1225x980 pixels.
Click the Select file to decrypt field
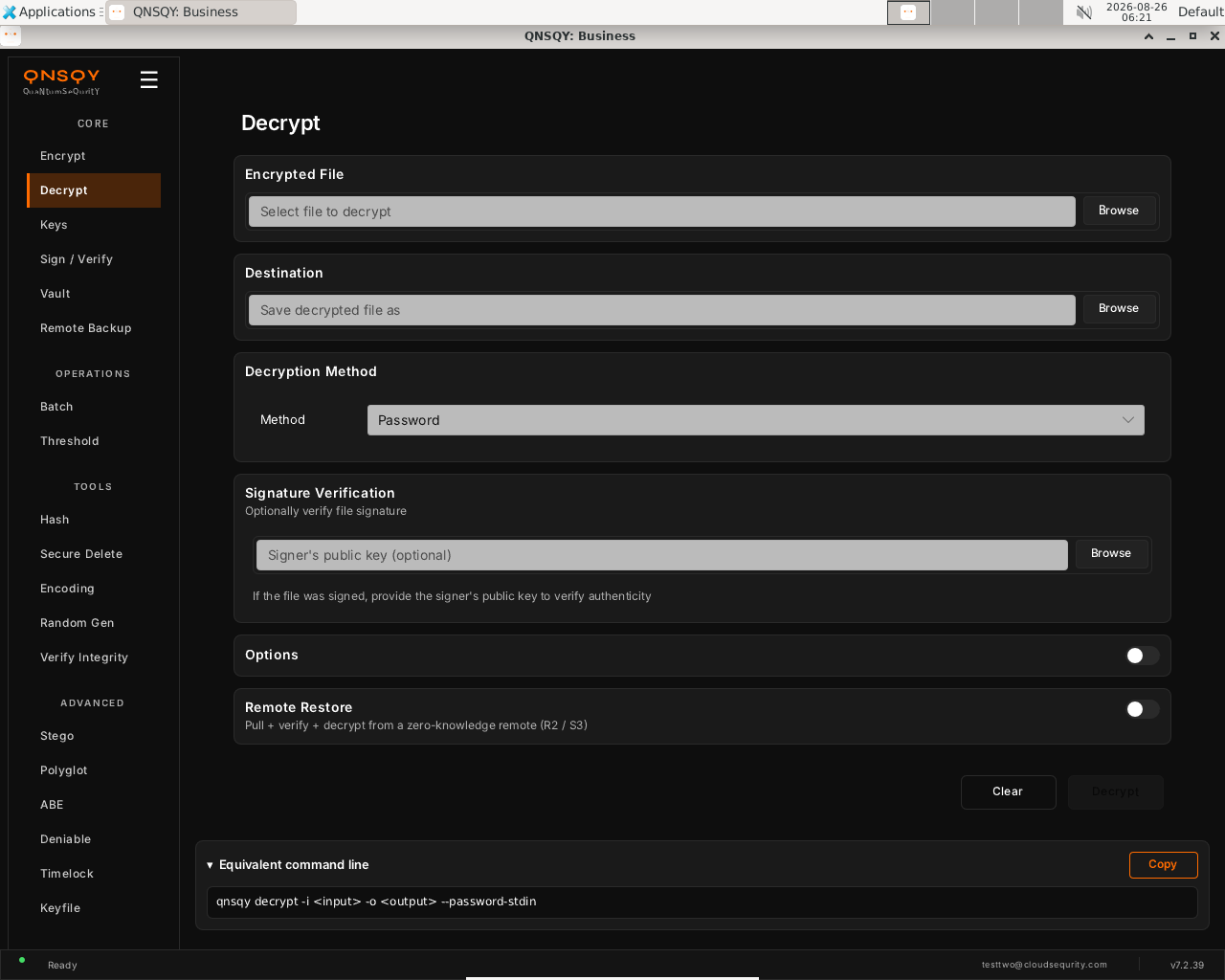(x=662, y=212)
